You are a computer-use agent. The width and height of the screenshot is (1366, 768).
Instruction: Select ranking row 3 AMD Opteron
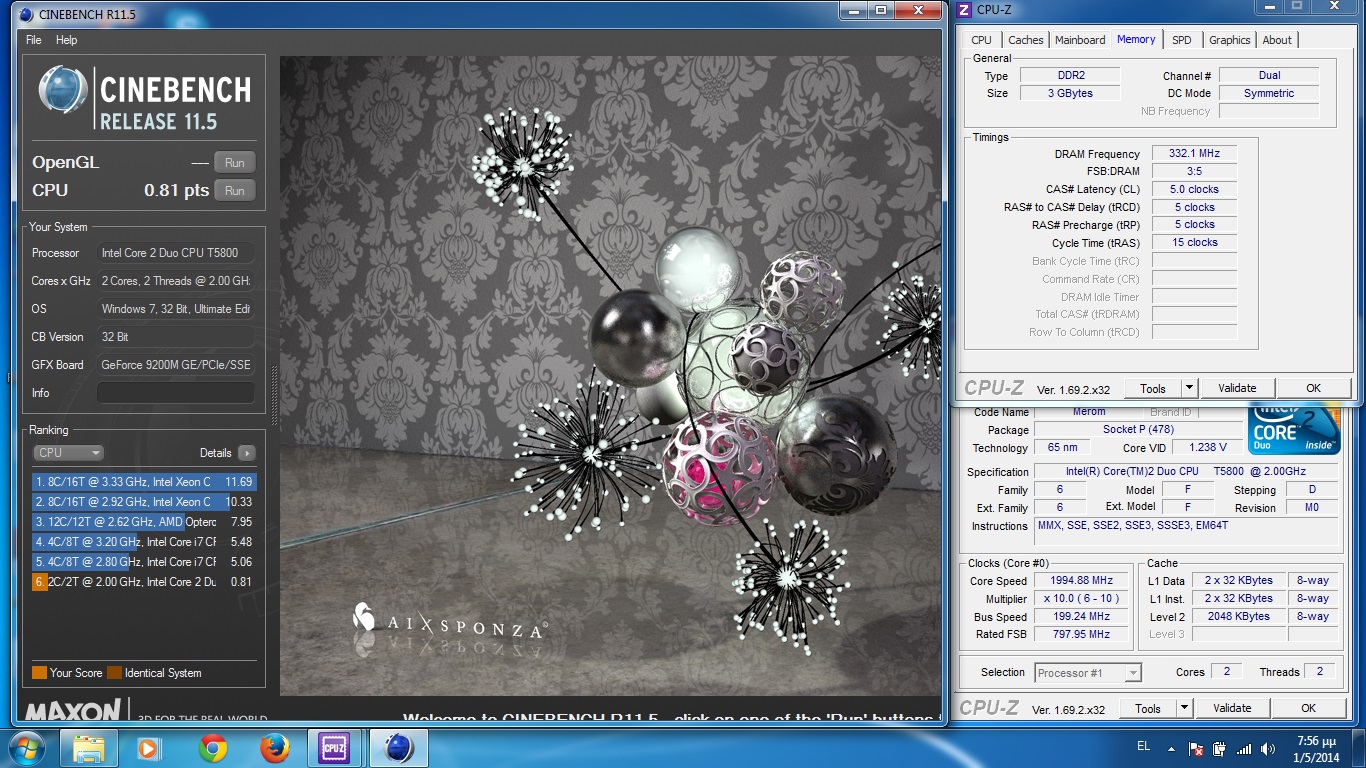144,522
